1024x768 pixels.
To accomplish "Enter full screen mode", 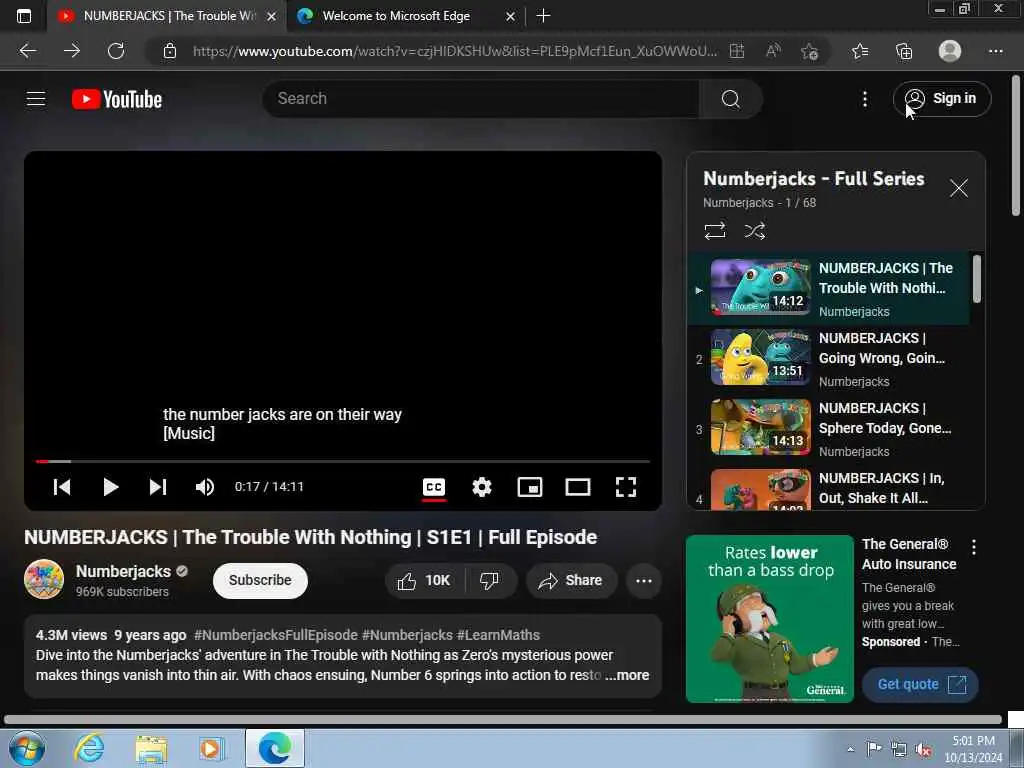I will point(626,487).
